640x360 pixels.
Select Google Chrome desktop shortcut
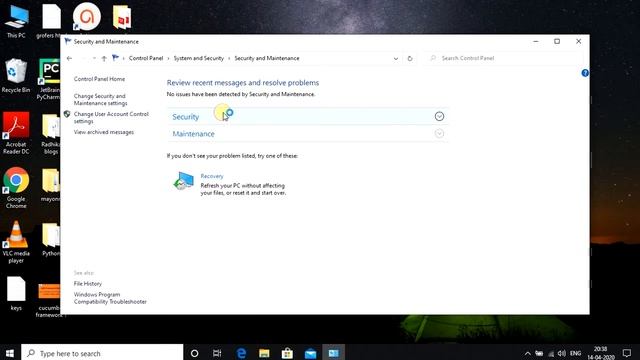point(16,188)
